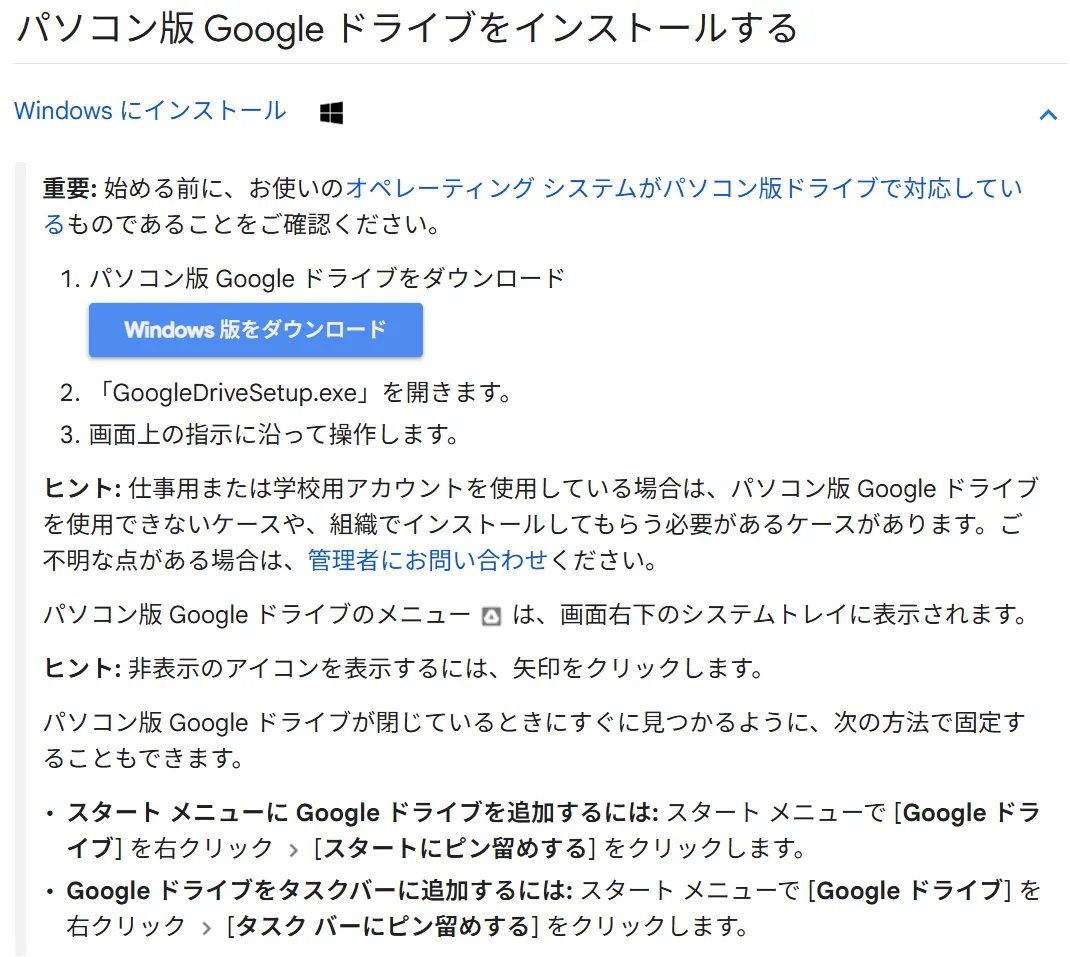
Task: Click the Windows logo icon
Action: (331, 113)
